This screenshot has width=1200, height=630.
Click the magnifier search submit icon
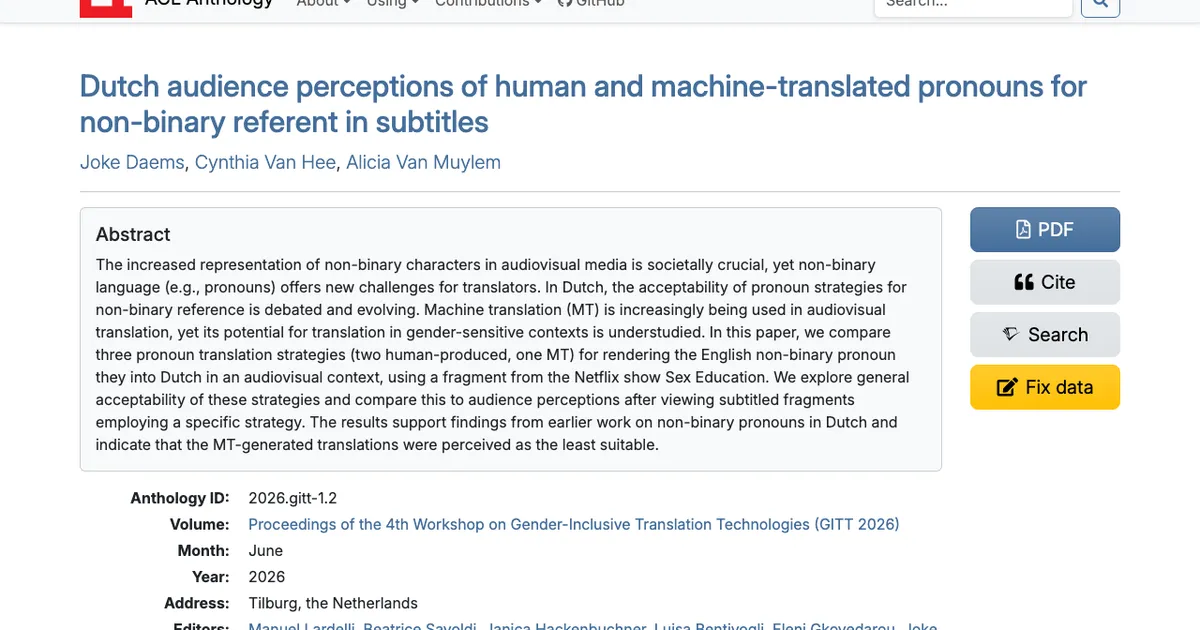tap(1100, 4)
